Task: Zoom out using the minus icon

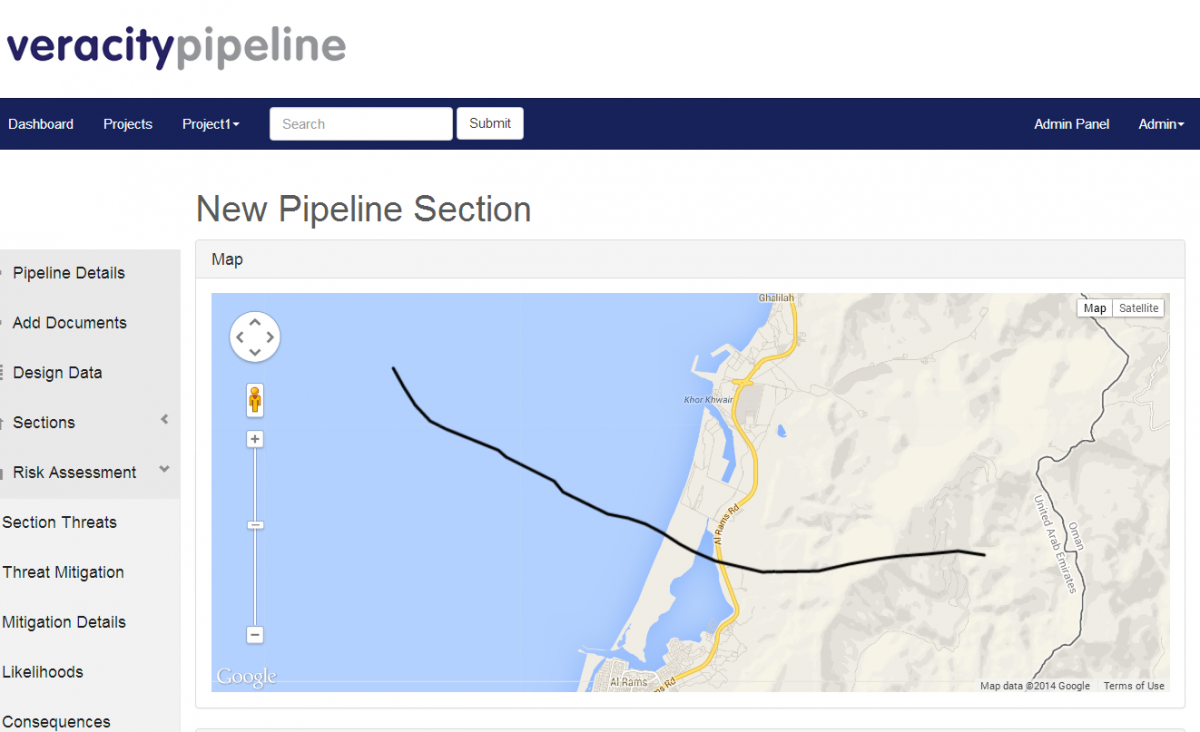Action: [x=255, y=635]
